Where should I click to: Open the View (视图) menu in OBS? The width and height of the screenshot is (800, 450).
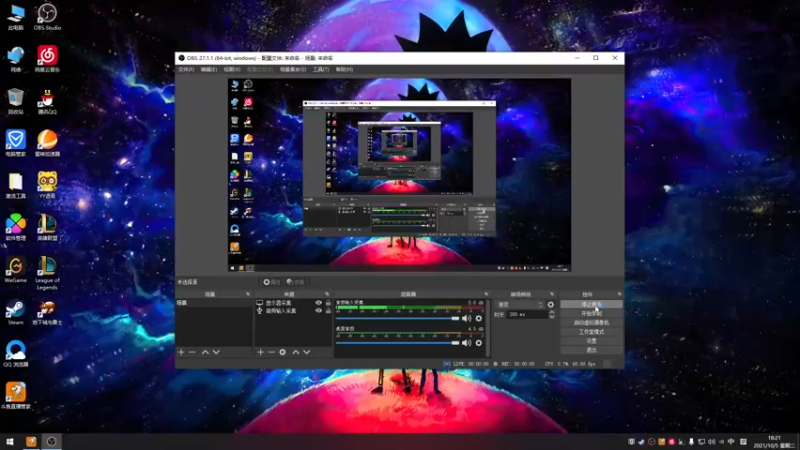click(232, 69)
